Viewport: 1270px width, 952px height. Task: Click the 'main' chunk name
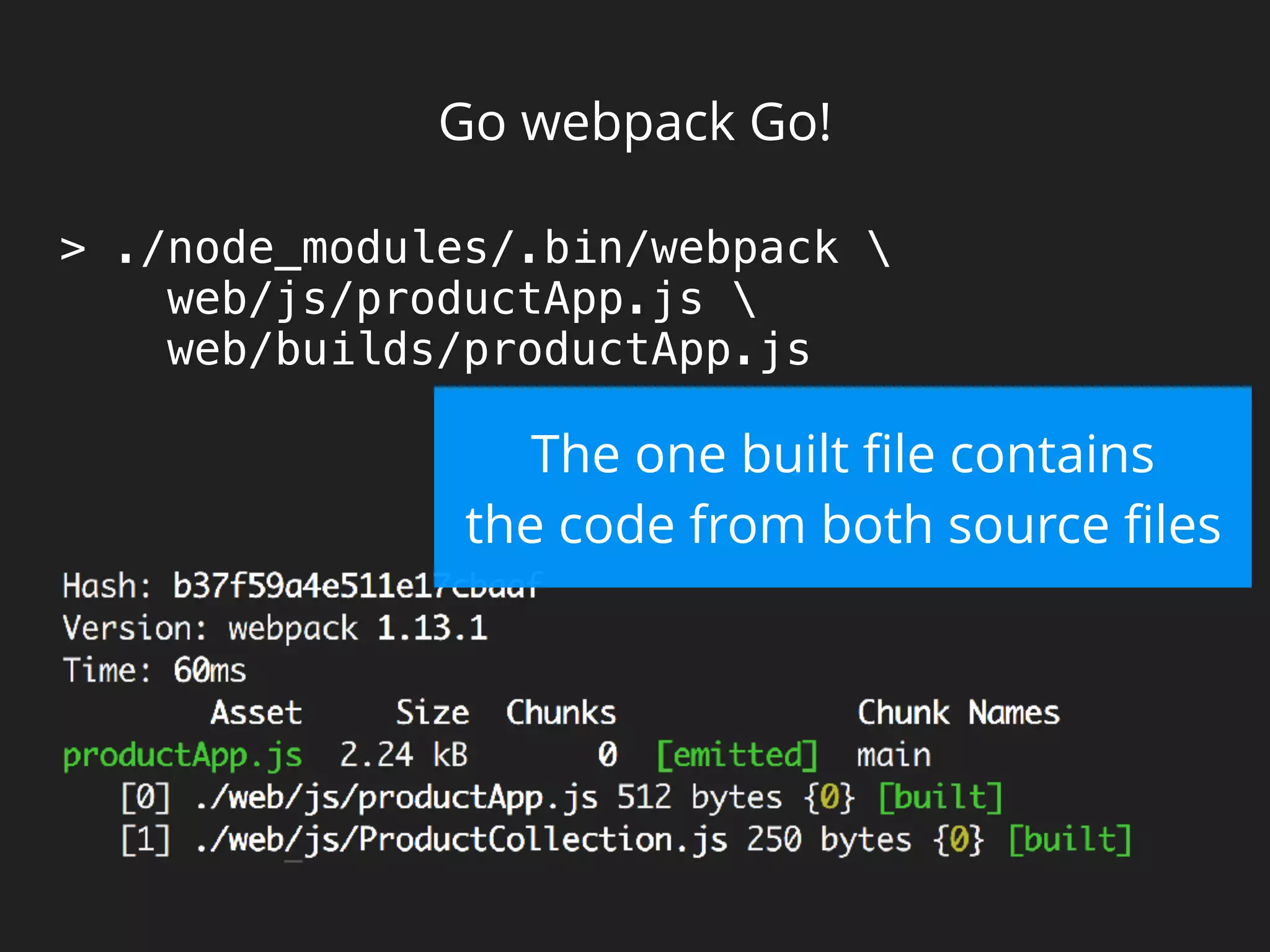894,756
